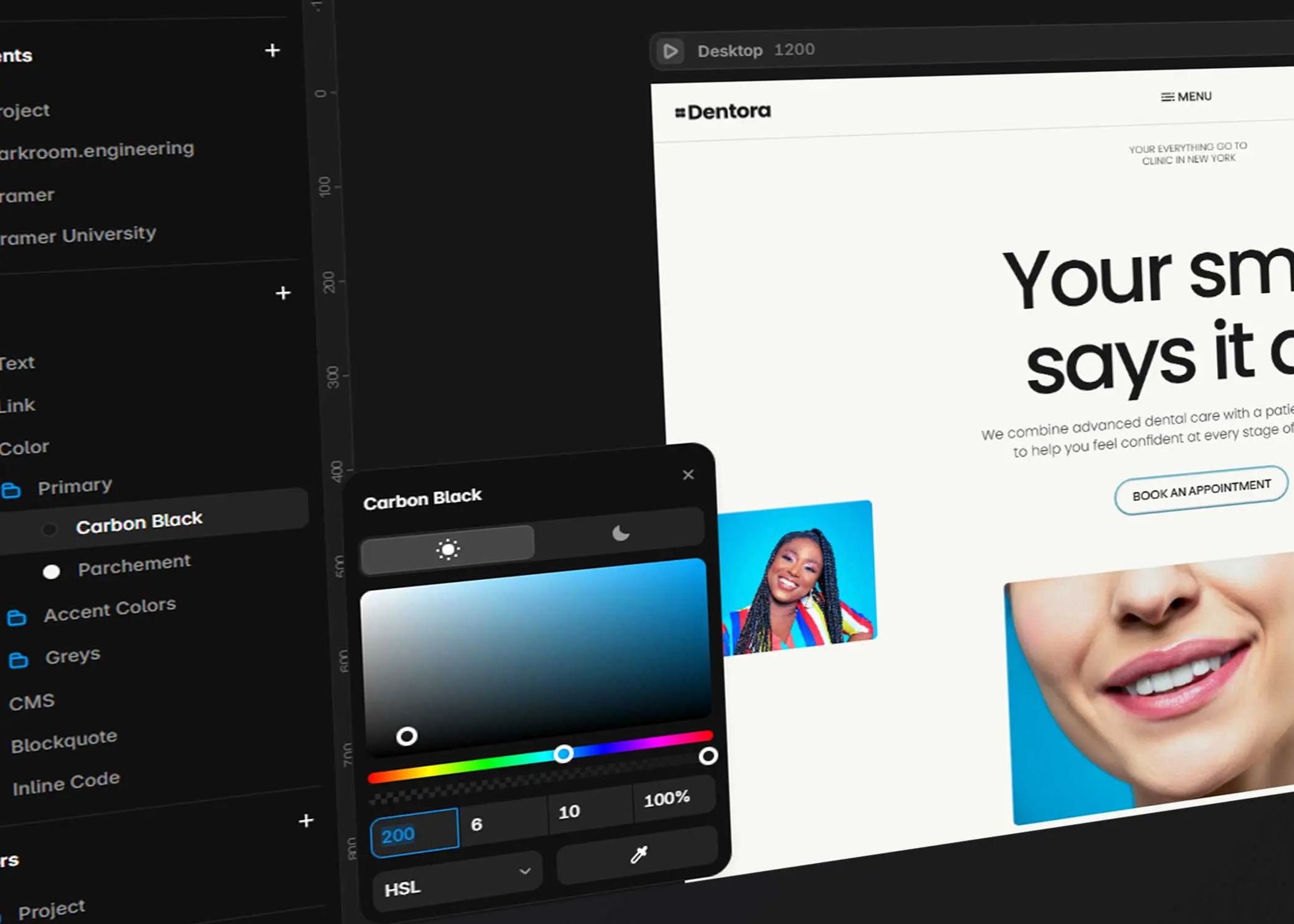Click the Parchement white color swatch
The height and width of the screenshot is (924, 1294).
coord(51,572)
